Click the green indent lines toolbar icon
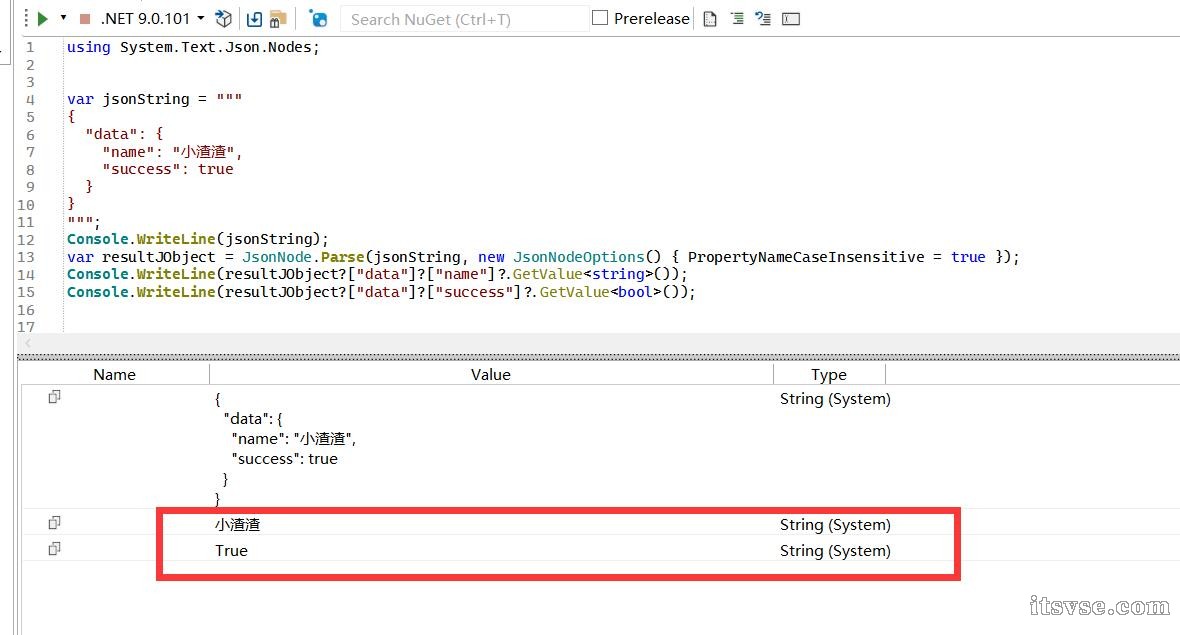This screenshot has width=1180, height=635. [x=738, y=19]
